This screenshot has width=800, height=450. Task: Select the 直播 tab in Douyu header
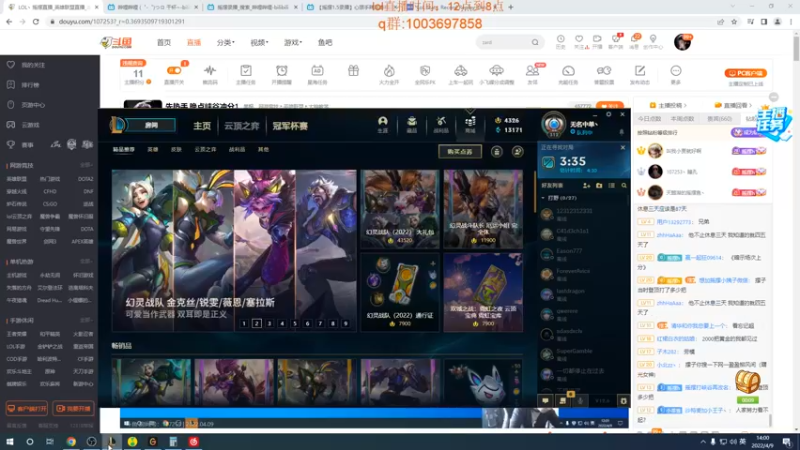point(194,42)
